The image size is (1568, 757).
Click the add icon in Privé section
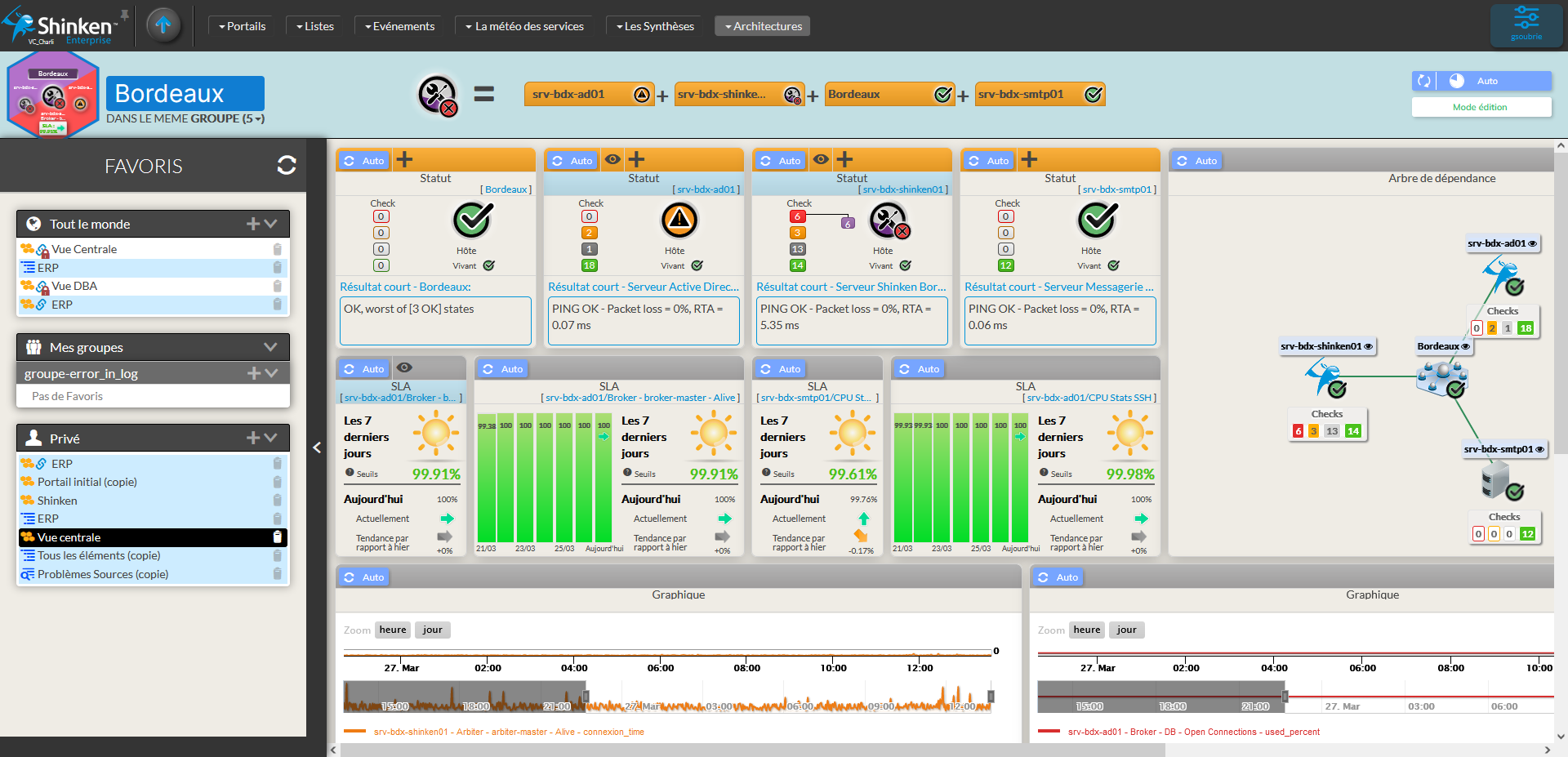pyautogui.click(x=253, y=439)
